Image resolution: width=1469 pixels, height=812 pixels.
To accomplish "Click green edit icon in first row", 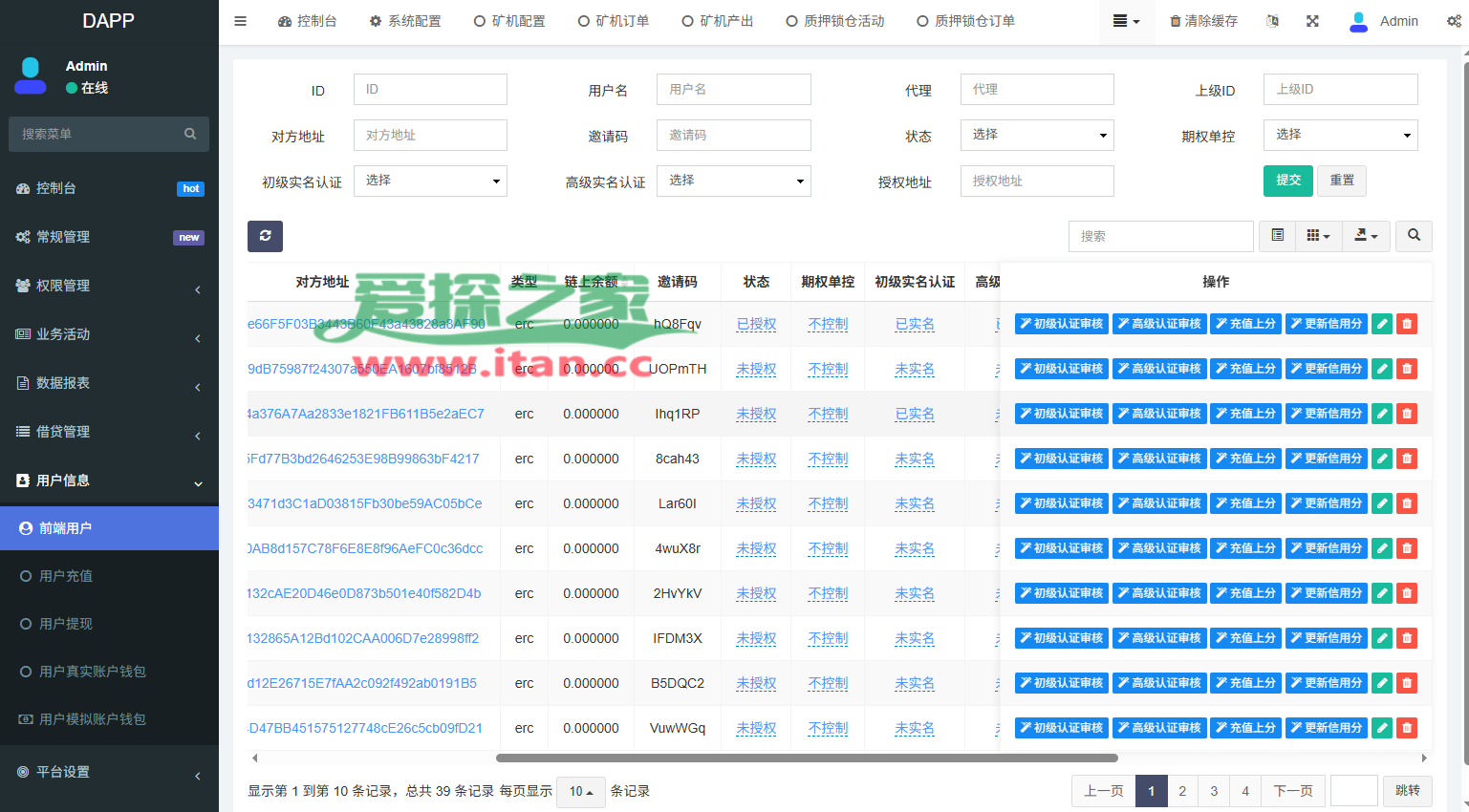I will point(1381,324).
